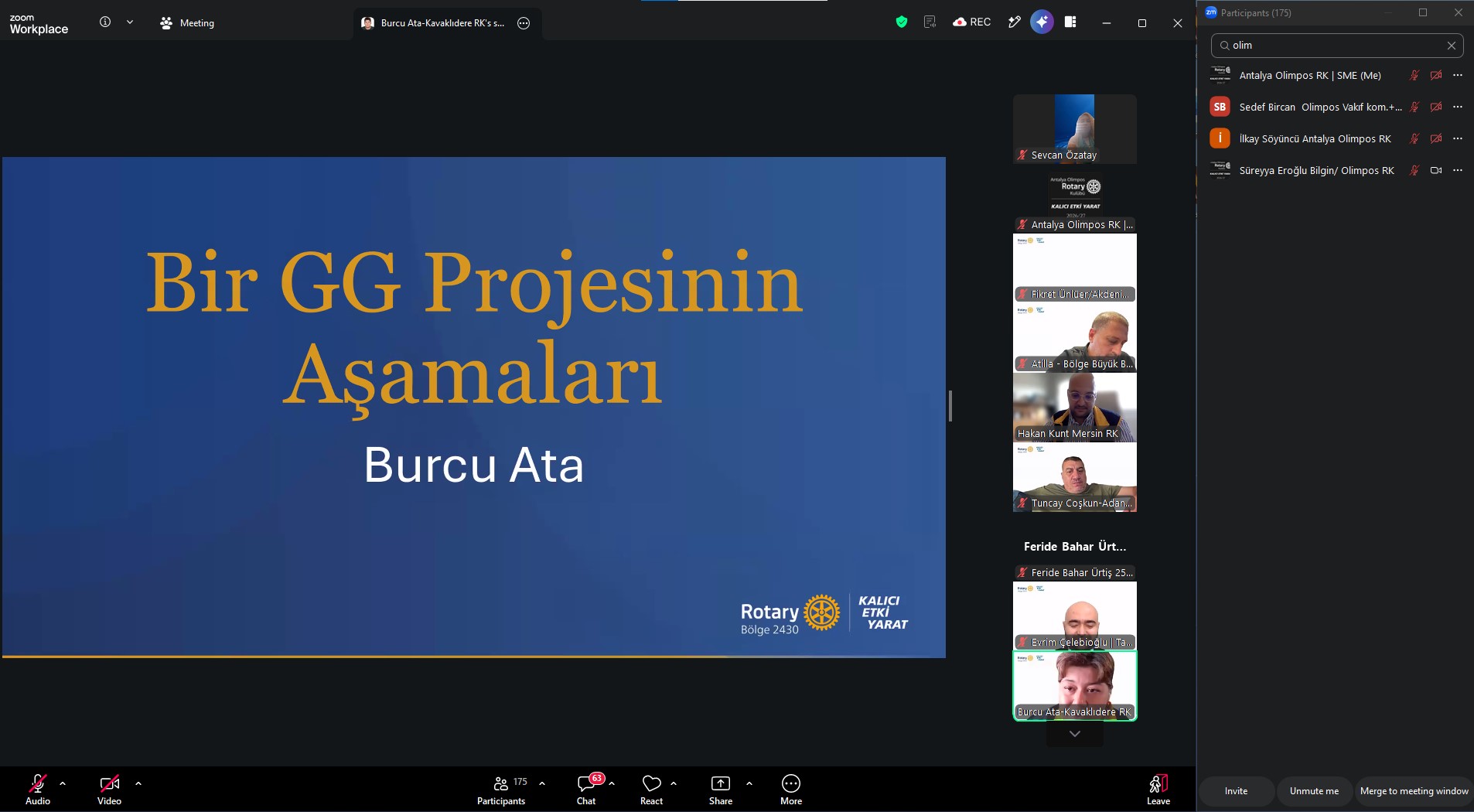Open the annotate pen tool icon
Screen dimensions: 1474x812
click(x=1014, y=22)
